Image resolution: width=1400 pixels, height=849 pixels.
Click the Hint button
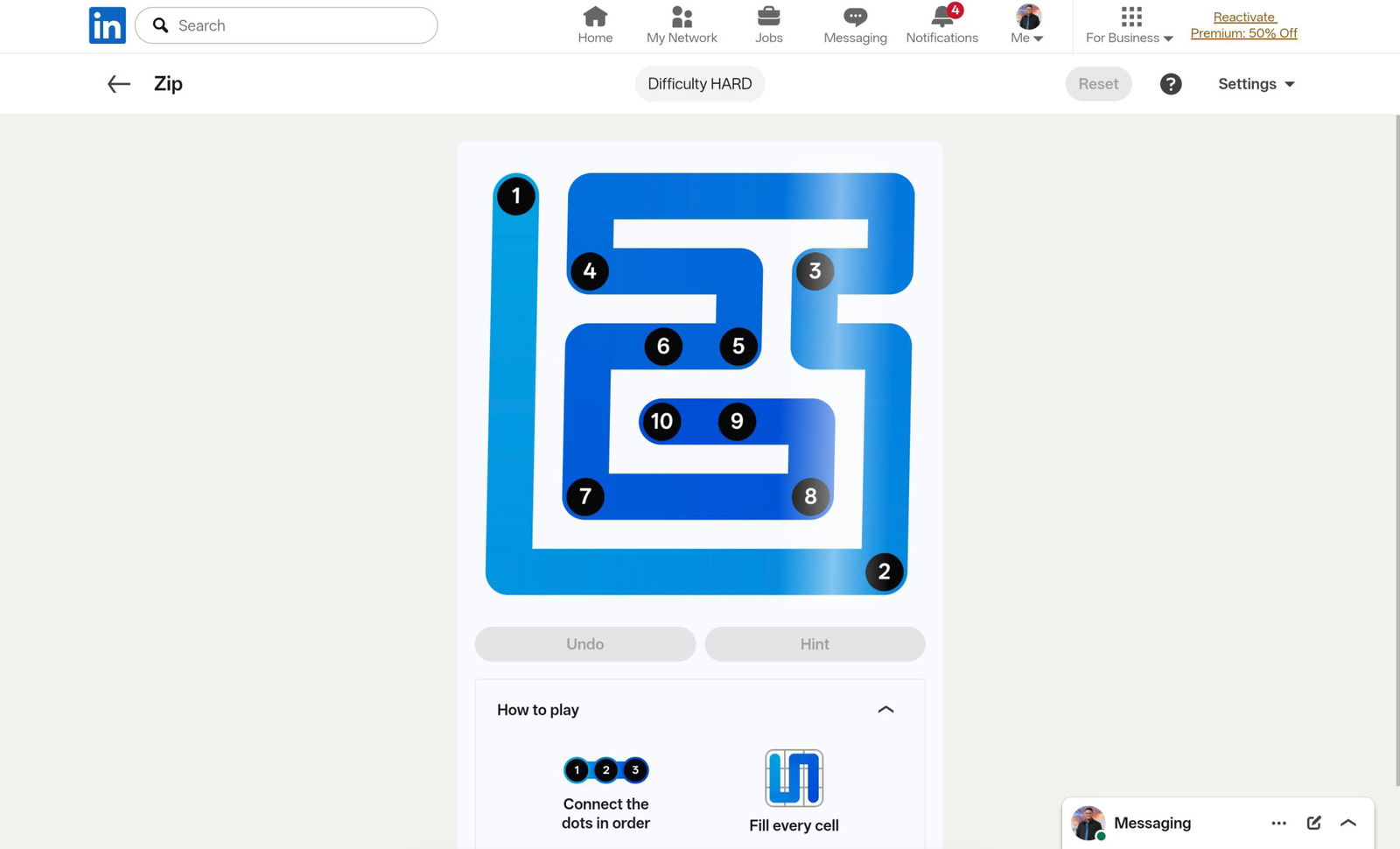pyautogui.click(x=815, y=644)
